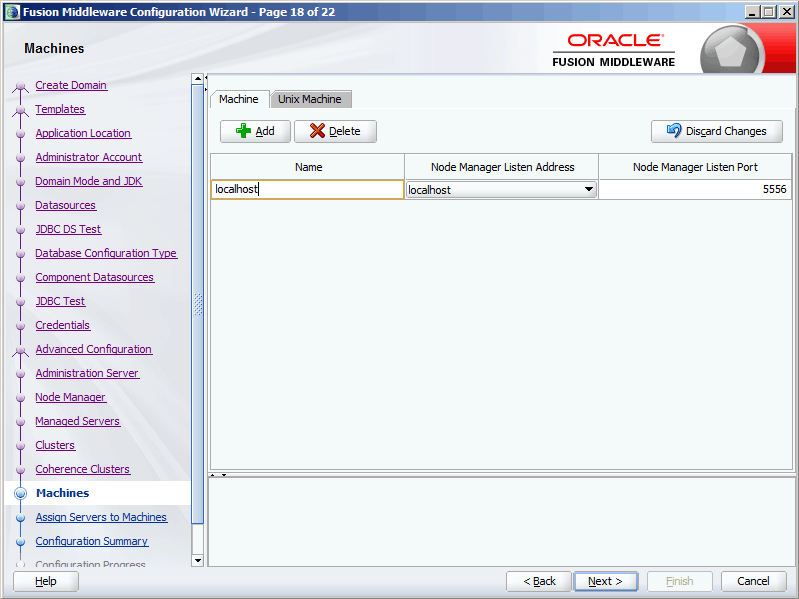
Task: Click the Templates step node icon
Action: 20,110
